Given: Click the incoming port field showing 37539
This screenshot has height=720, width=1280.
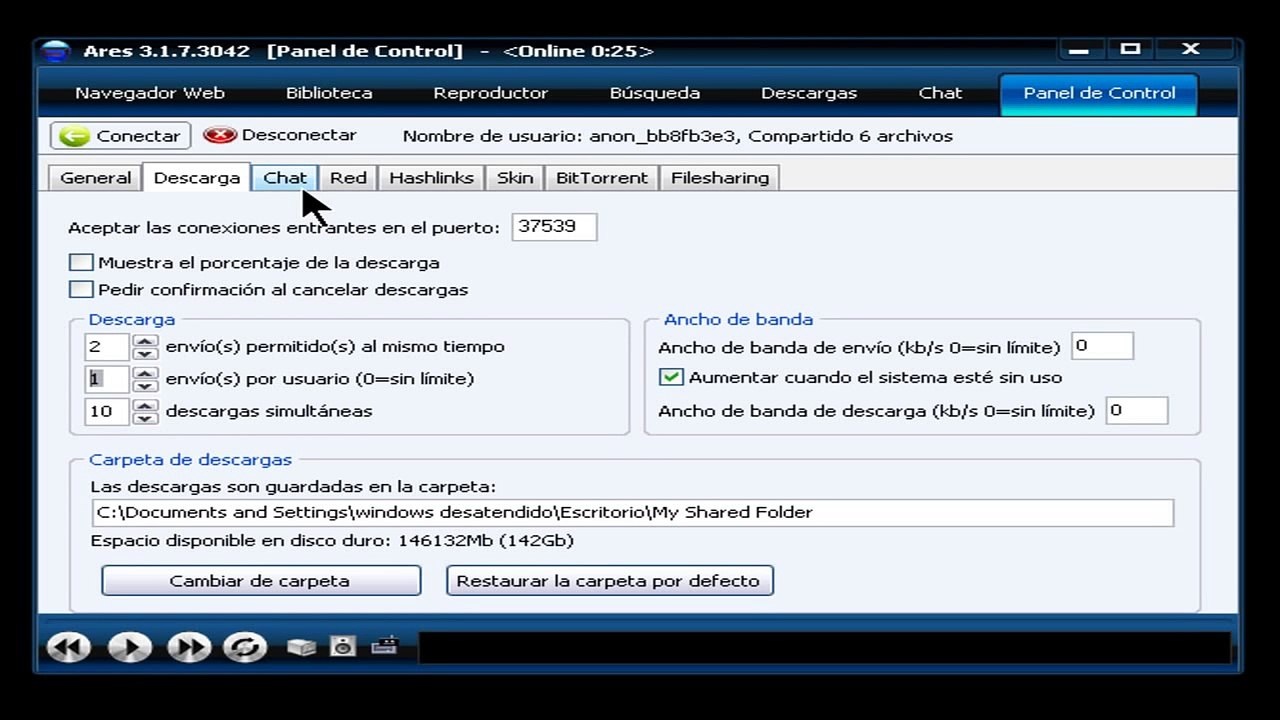Looking at the screenshot, I should tap(554, 227).
